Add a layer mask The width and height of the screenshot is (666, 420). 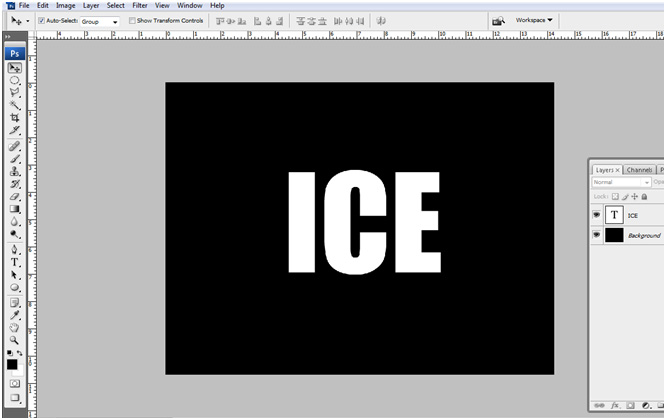point(630,406)
